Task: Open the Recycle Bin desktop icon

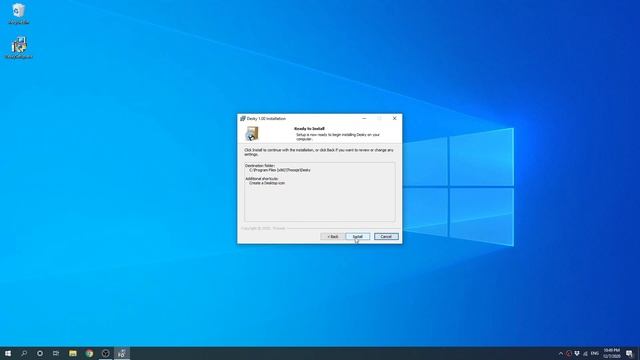Action: [19, 14]
